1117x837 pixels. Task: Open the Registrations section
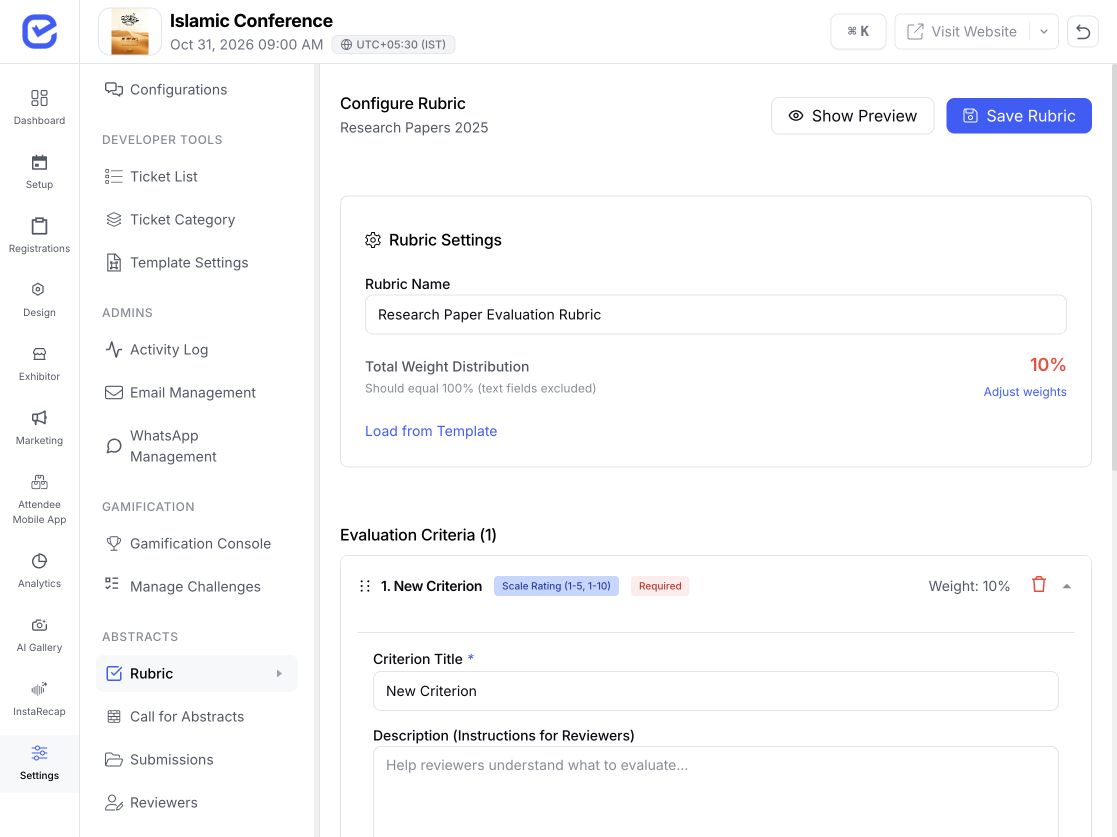(x=39, y=235)
